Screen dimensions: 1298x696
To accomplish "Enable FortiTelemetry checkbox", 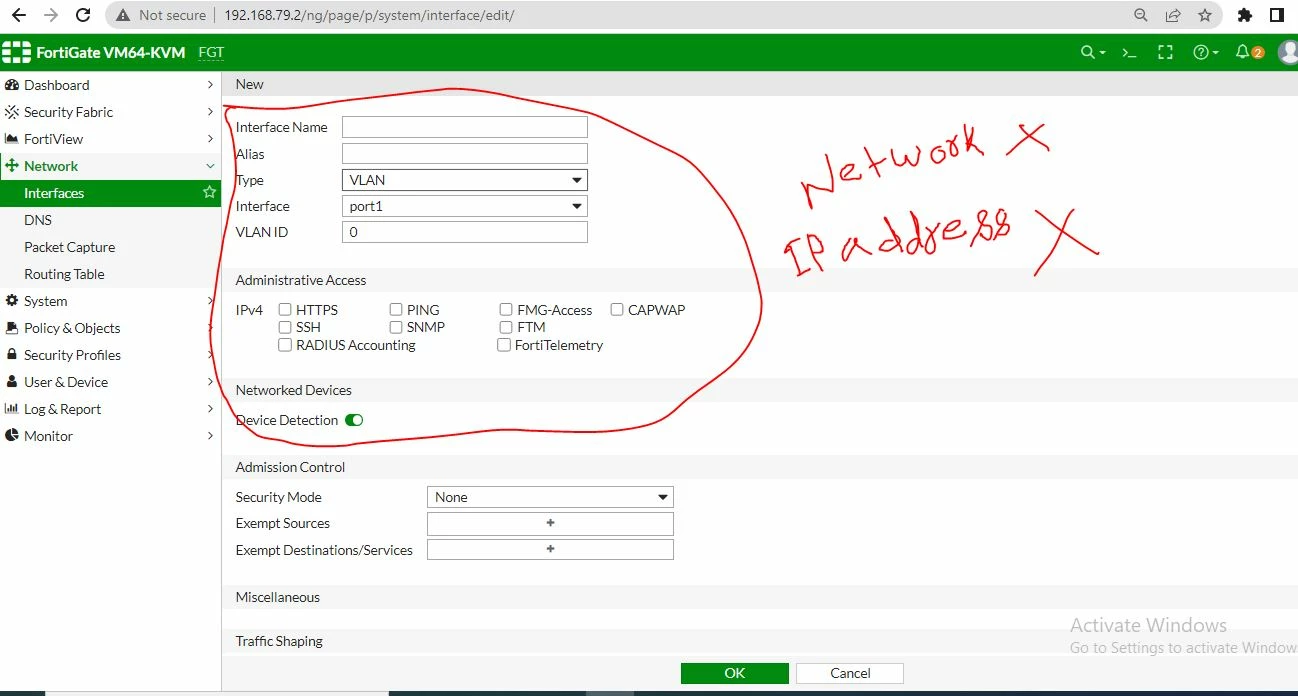I will 504,345.
